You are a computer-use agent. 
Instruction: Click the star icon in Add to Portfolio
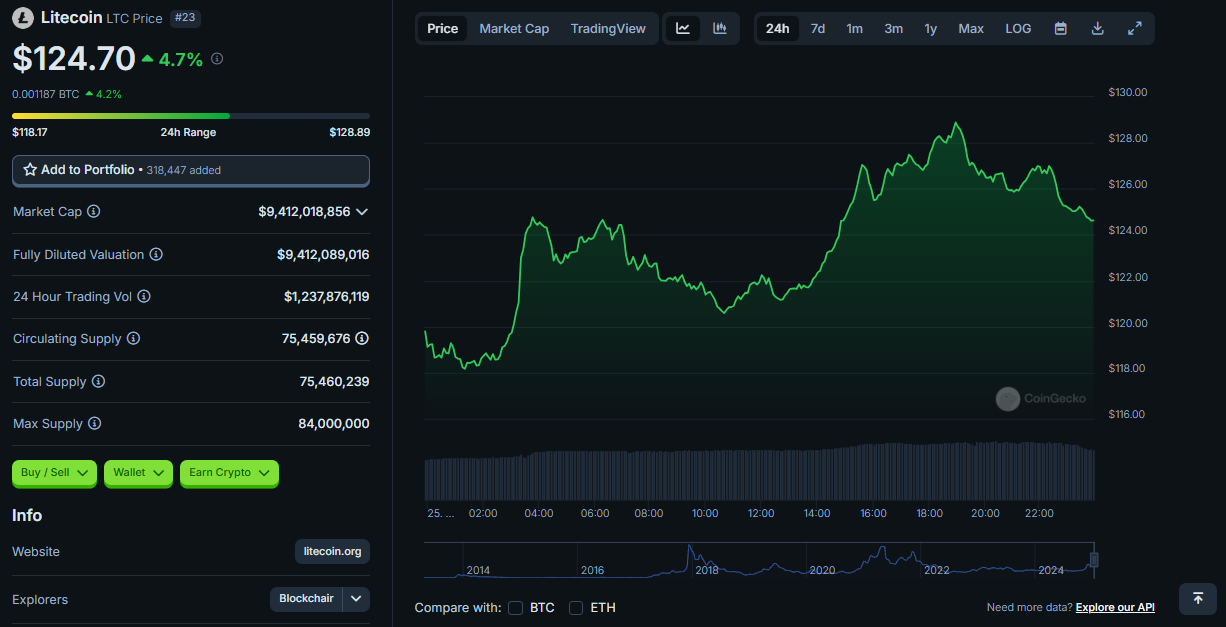(30, 170)
